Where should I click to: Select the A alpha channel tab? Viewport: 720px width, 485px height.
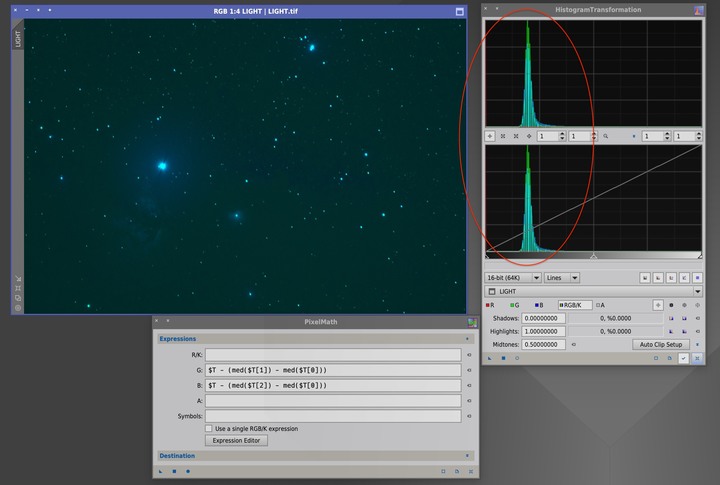tap(600, 305)
